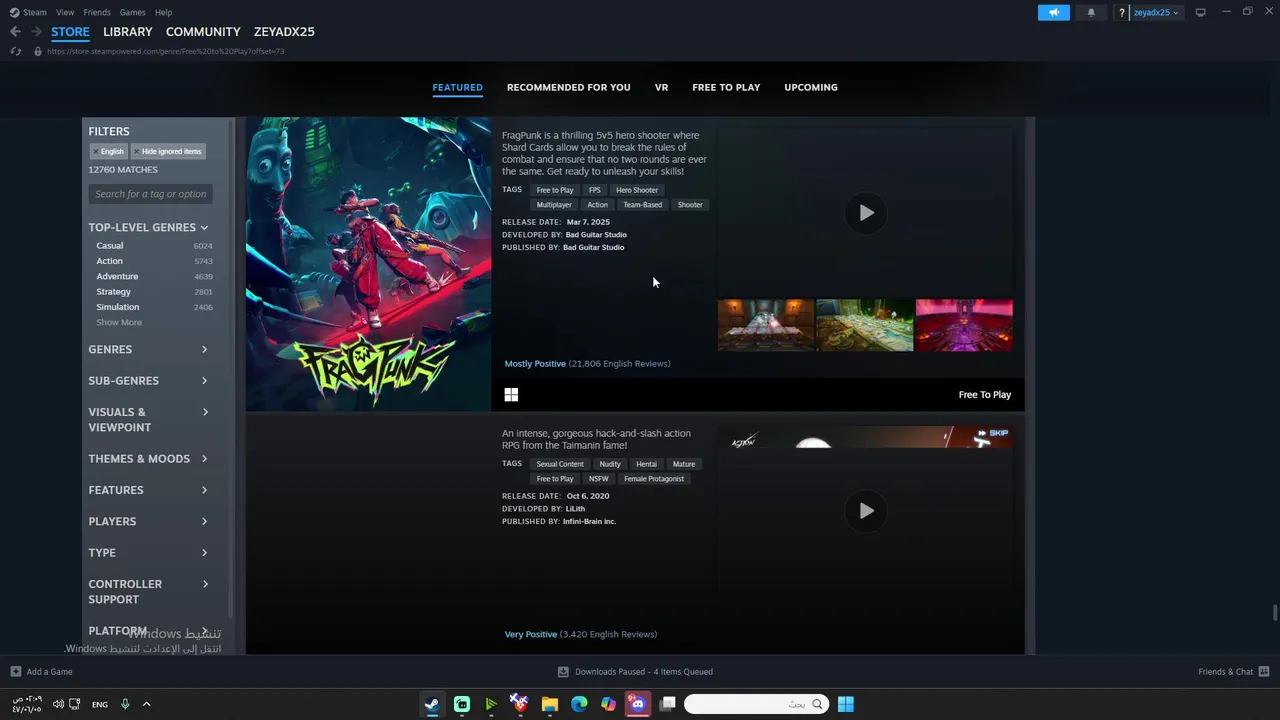Click the microphone tray icon
The height and width of the screenshot is (720, 1280).
click(x=125, y=704)
